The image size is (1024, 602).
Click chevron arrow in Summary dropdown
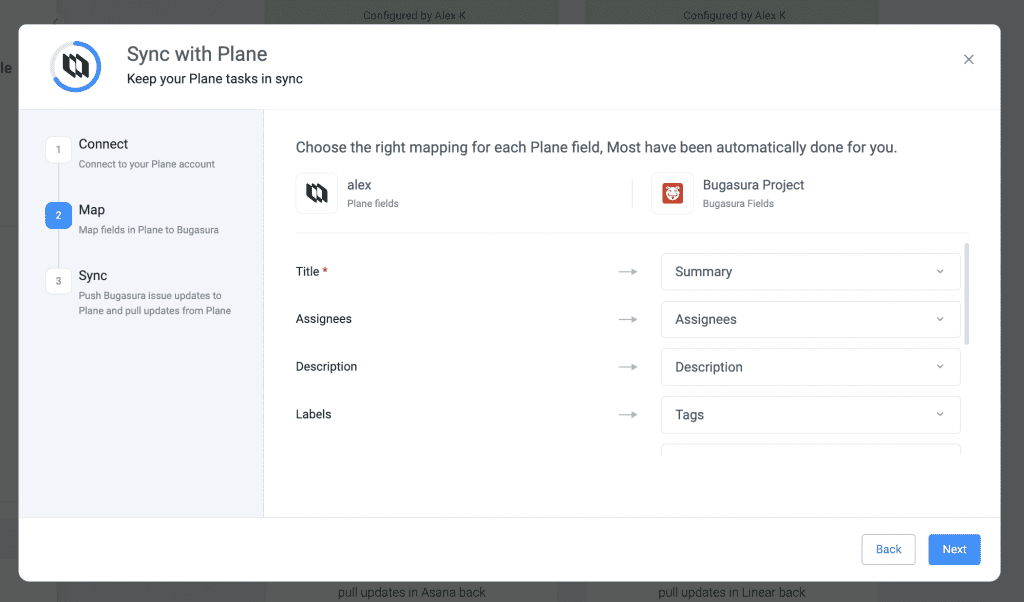pos(940,272)
